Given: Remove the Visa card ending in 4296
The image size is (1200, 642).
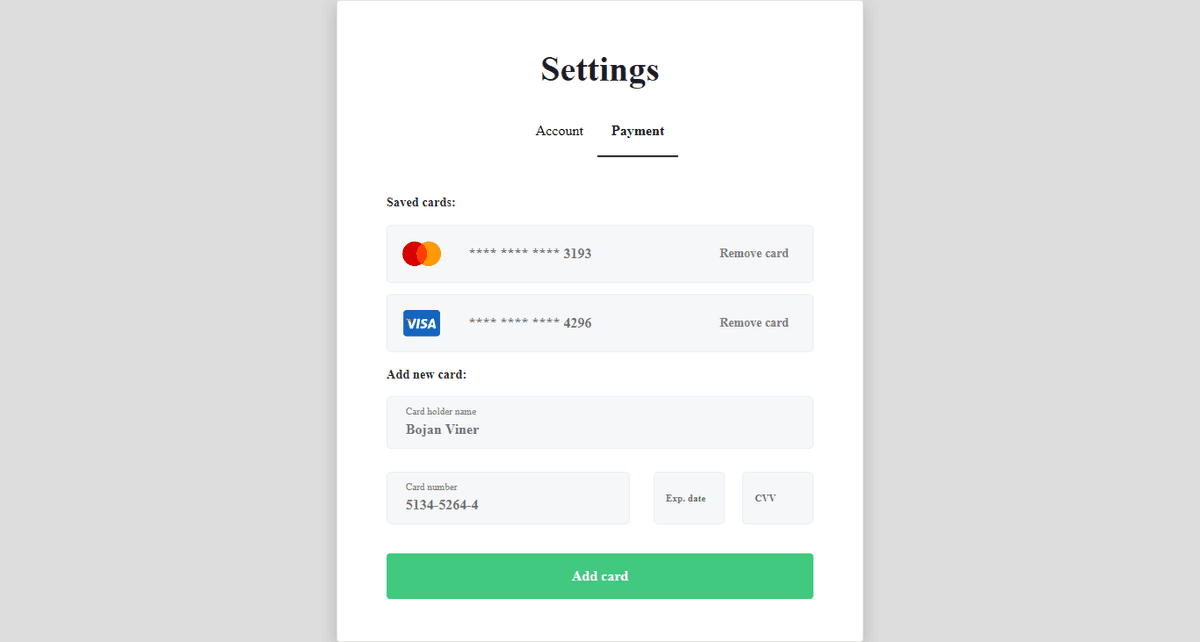Looking at the screenshot, I should (754, 322).
